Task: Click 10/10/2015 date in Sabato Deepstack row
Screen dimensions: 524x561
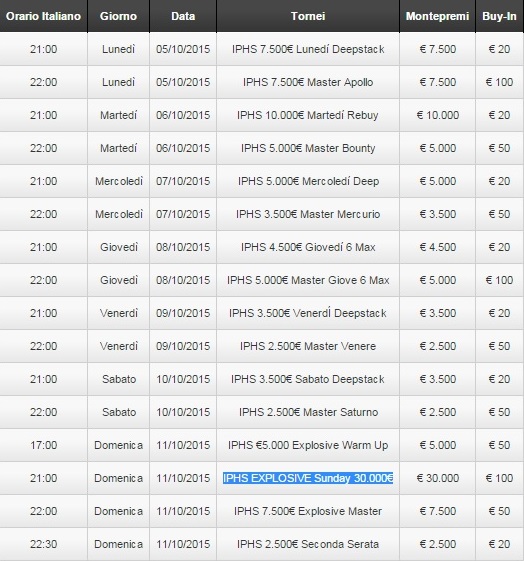Action: (x=183, y=379)
